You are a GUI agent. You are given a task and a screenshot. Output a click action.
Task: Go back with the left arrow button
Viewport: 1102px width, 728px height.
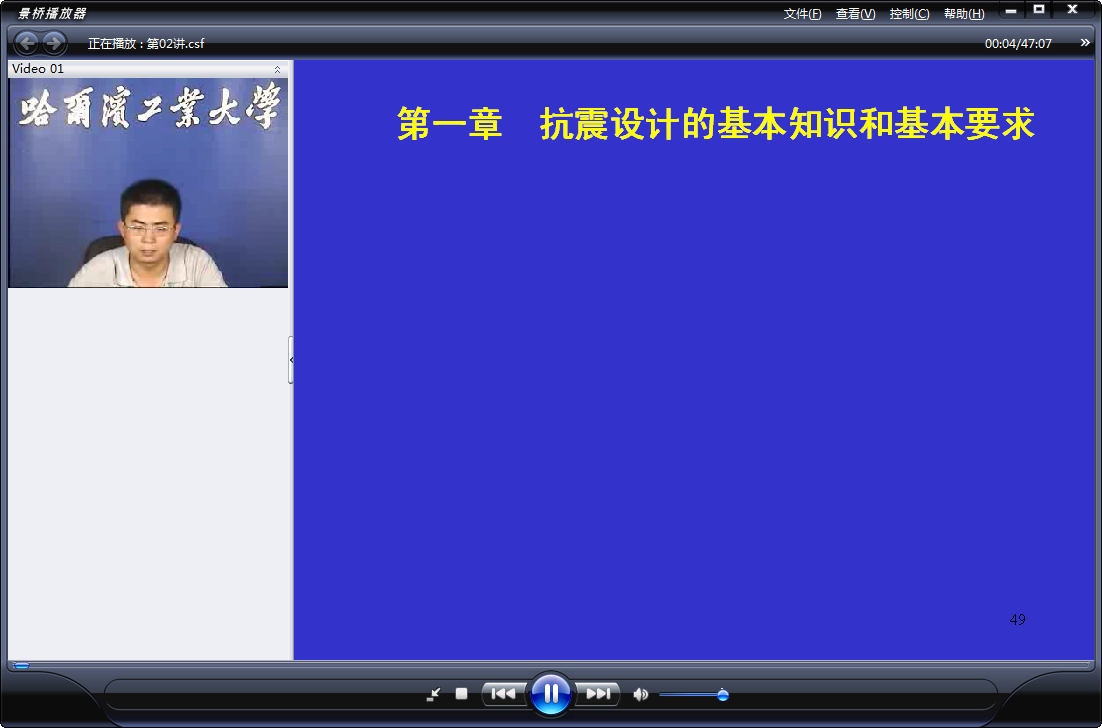[x=27, y=44]
